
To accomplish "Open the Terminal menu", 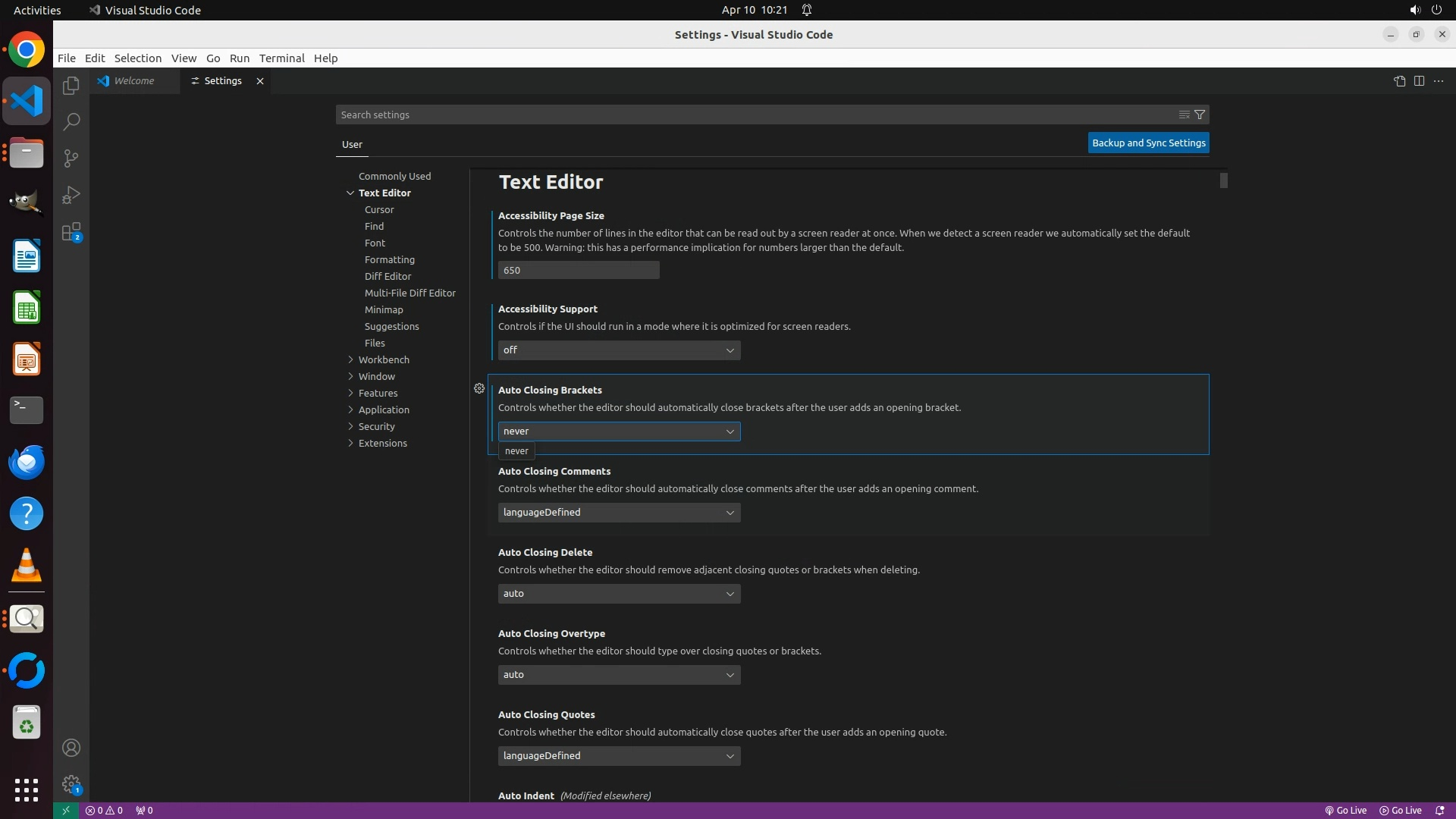I will pyautogui.click(x=281, y=58).
